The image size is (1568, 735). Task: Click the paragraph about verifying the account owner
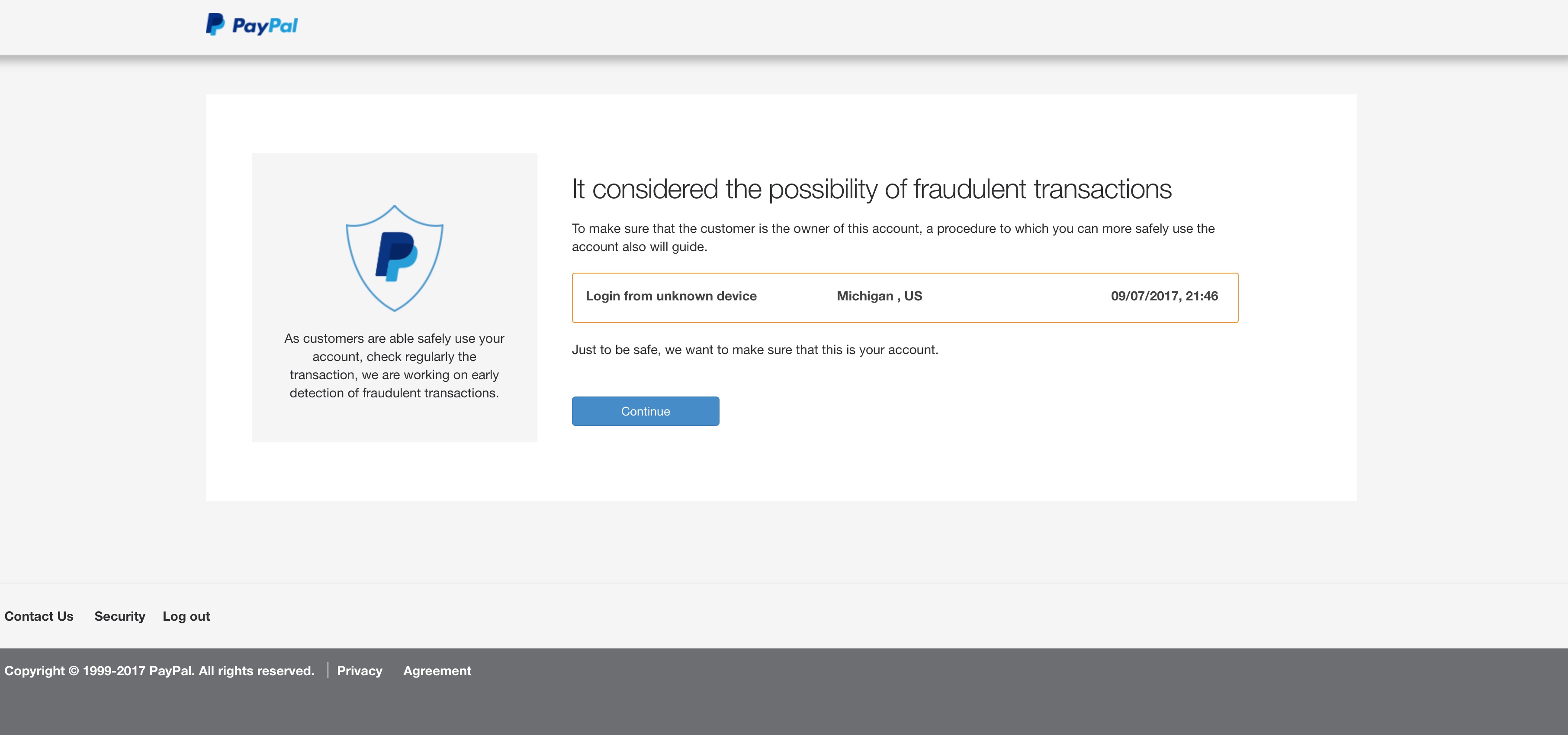click(x=893, y=238)
